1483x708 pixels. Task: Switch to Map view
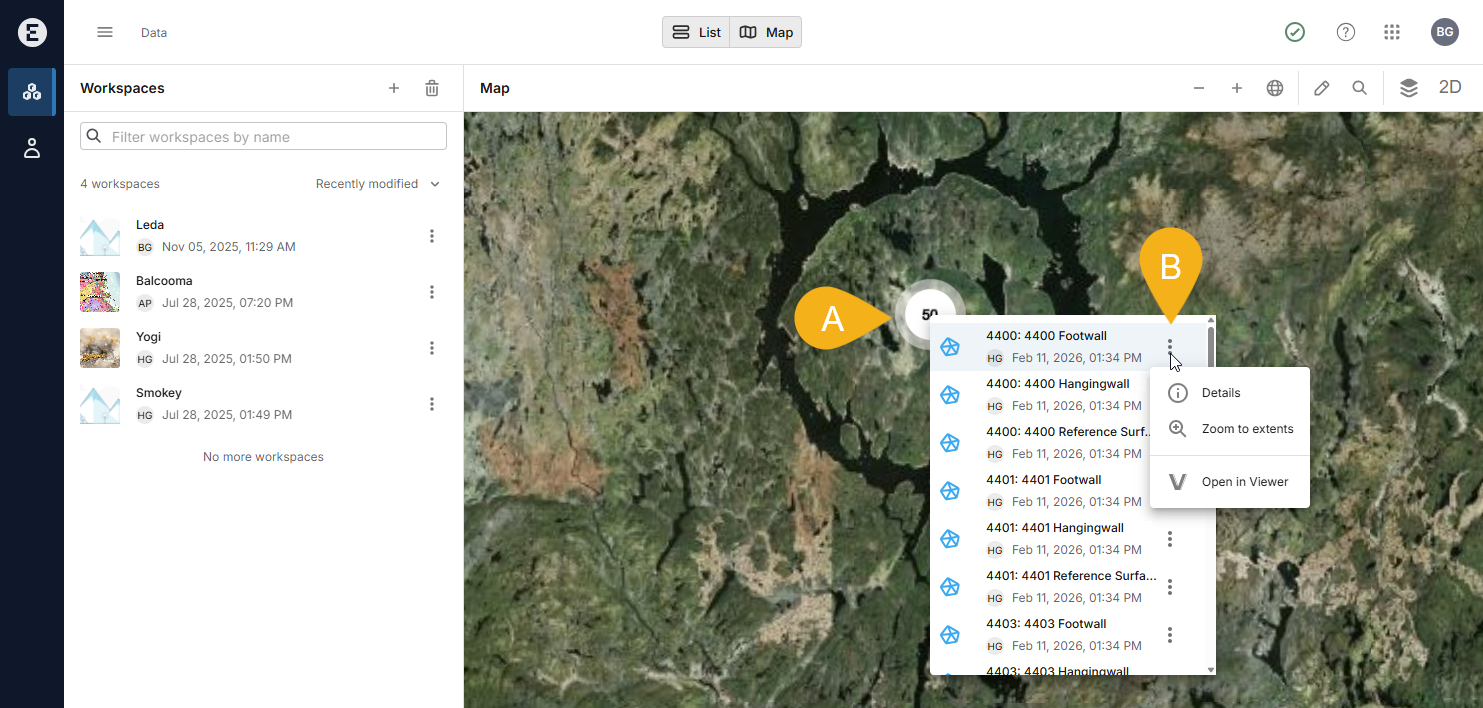tap(766, 32)
